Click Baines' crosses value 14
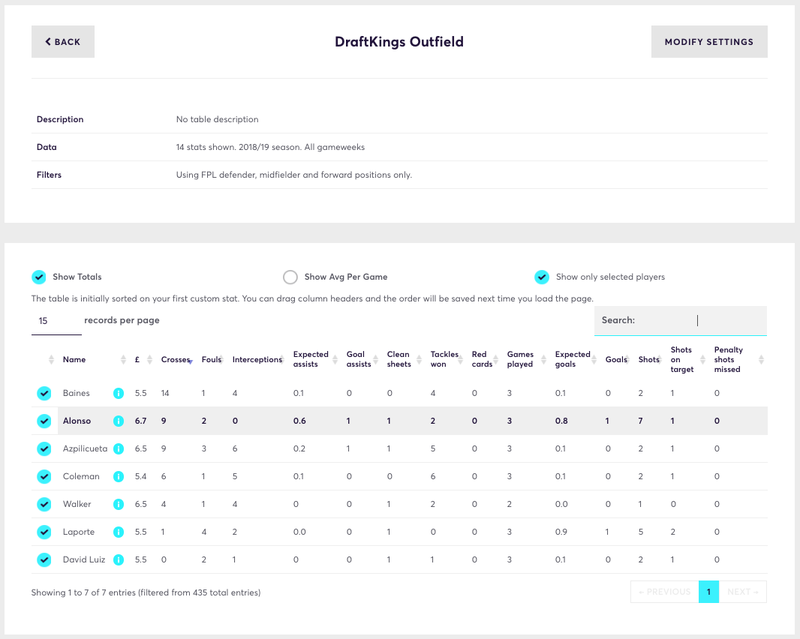 pos(165,393)
